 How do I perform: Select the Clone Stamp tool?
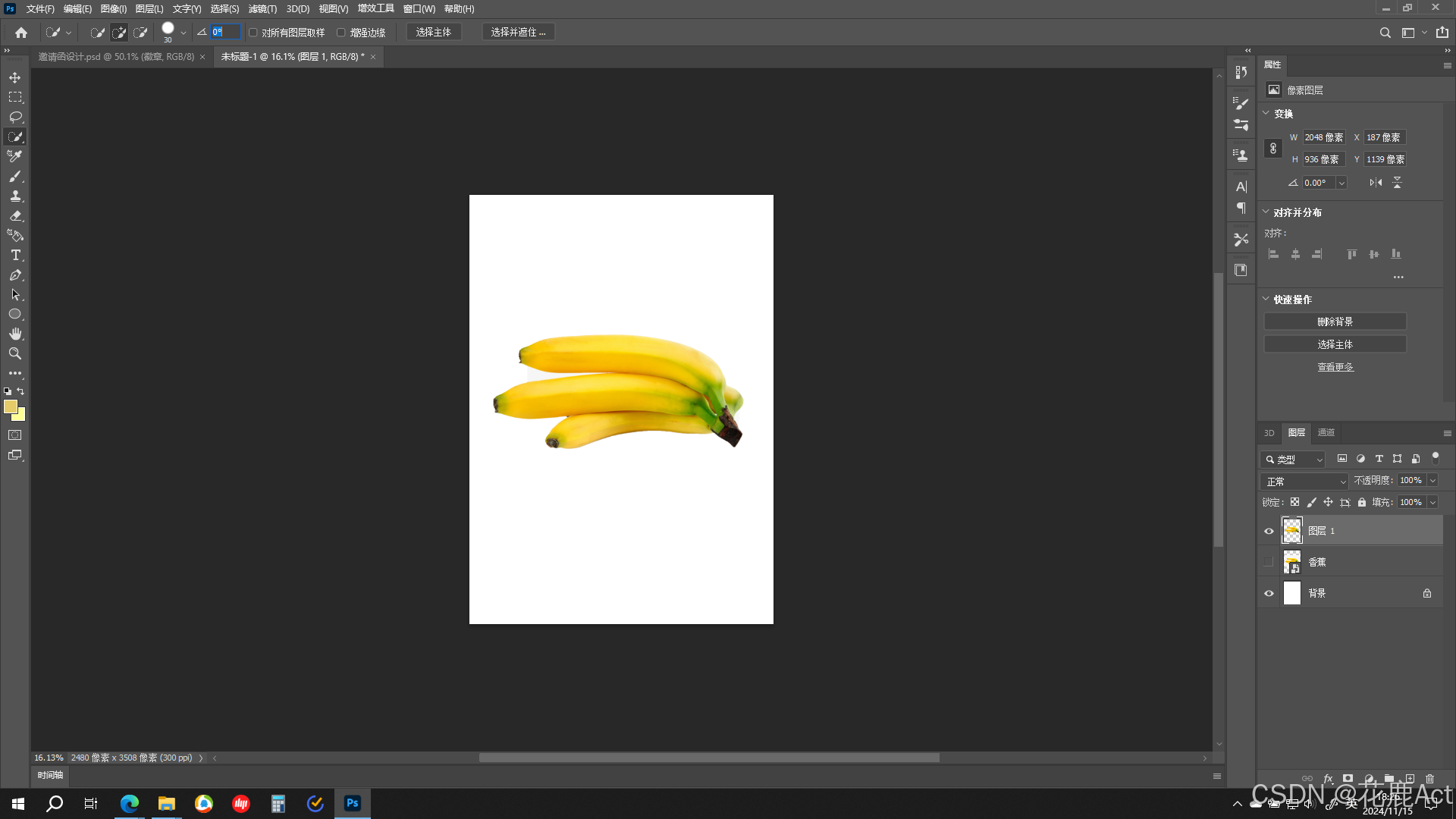15,196
